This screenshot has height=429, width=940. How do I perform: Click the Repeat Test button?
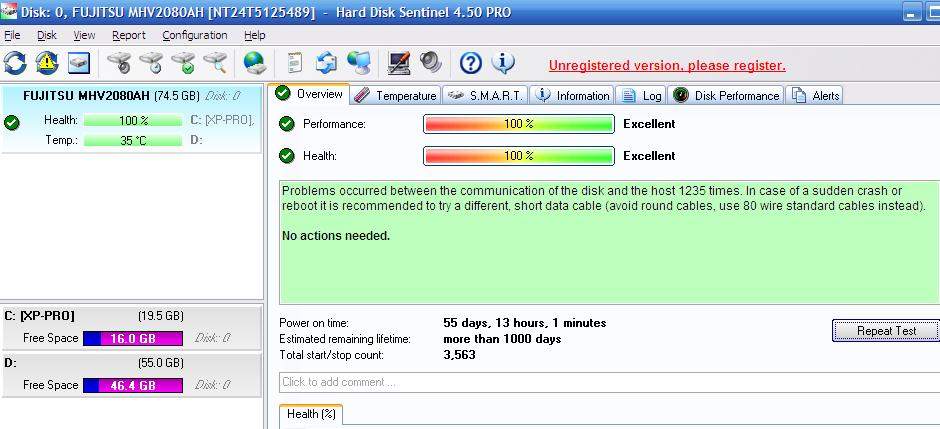click(x=885, y=331)
